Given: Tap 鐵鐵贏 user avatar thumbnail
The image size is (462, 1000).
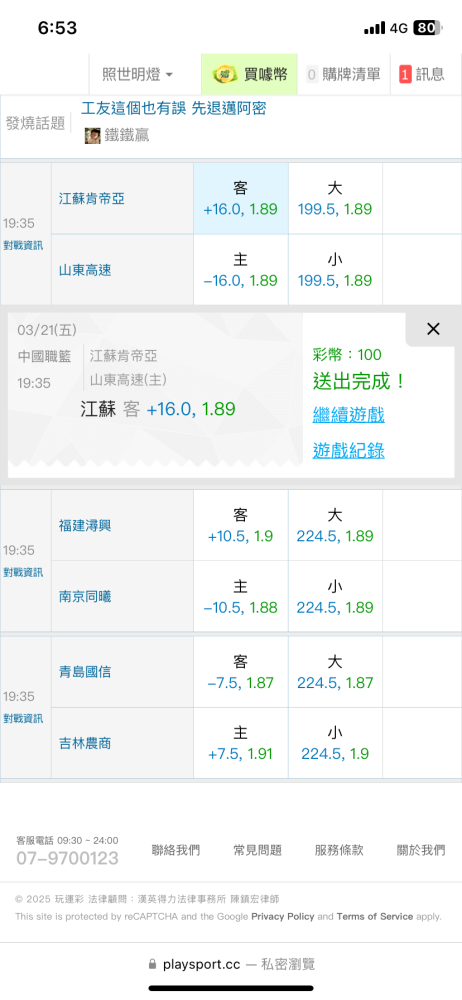Looking at the screenshot, I should coord(93,135).
